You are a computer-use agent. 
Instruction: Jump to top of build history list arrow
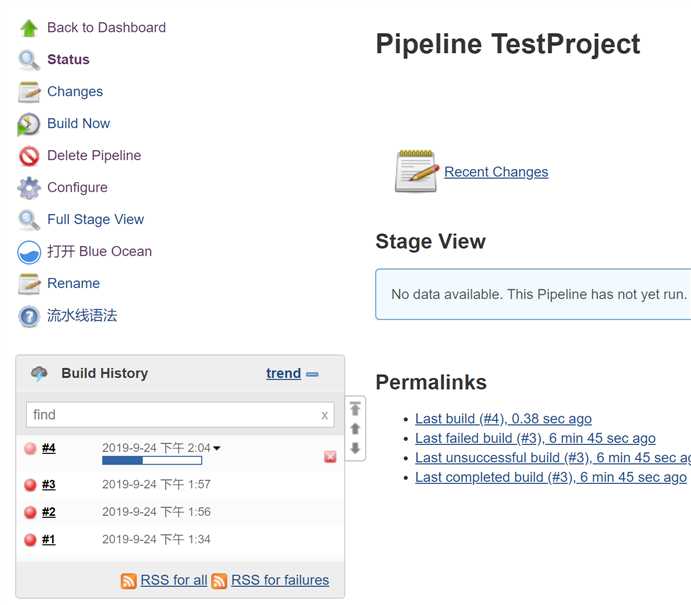(355, 408)
